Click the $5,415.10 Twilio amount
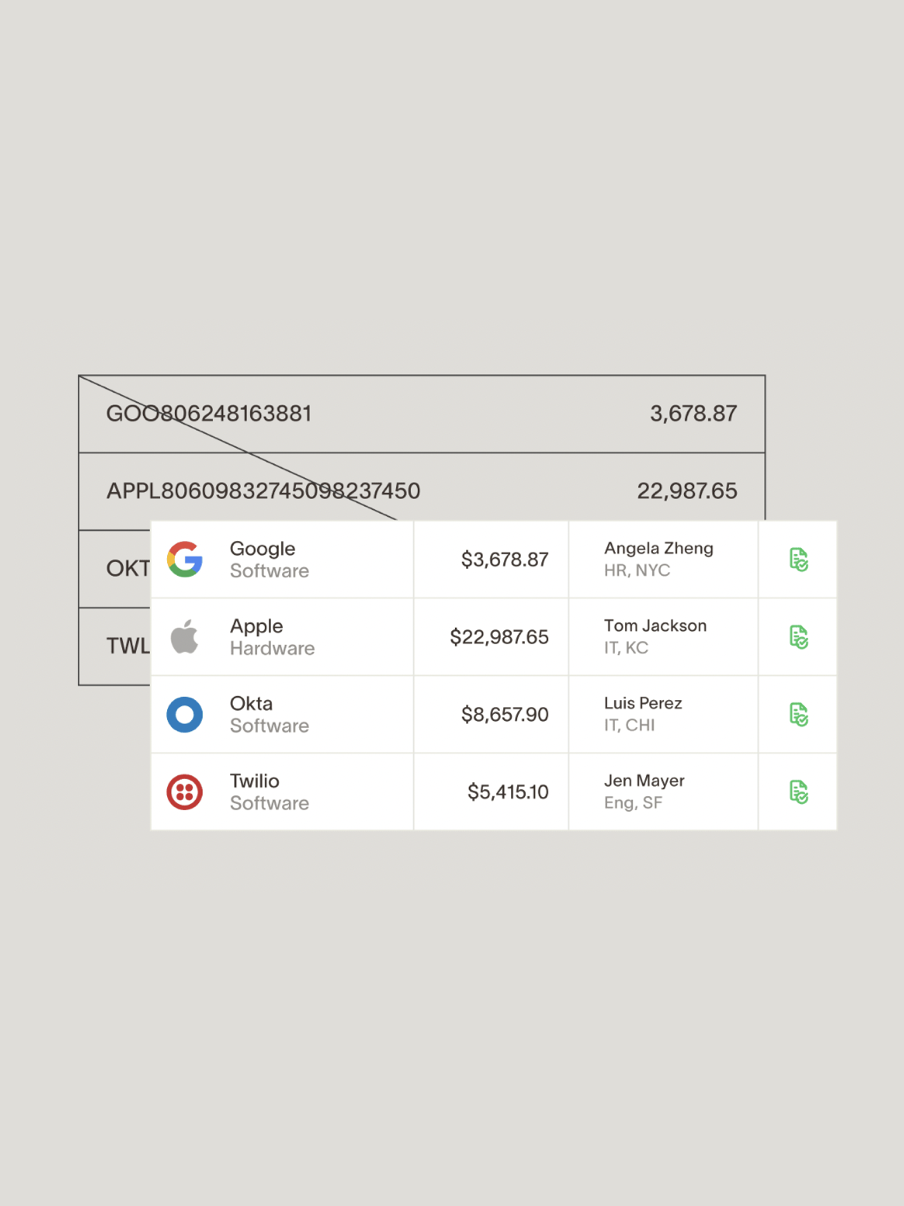The image size is (904, 1206). click(x=508, y=792)
